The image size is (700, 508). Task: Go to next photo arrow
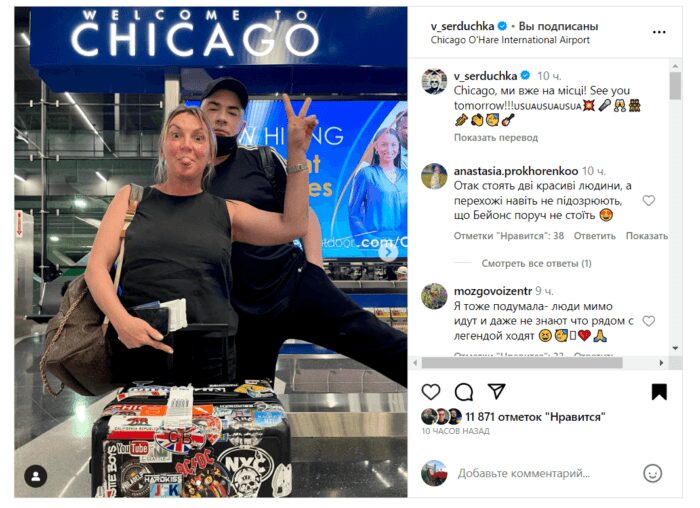388,252
